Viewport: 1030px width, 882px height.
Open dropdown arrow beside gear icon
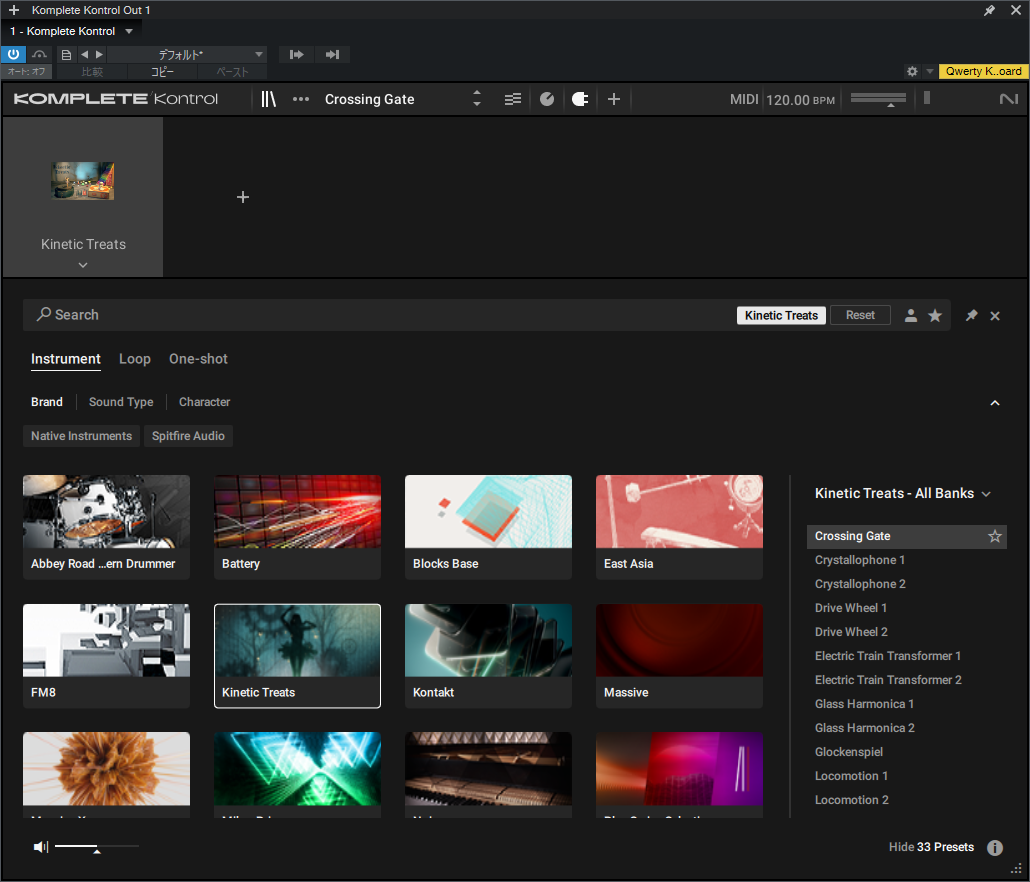[x=929, y=72]
